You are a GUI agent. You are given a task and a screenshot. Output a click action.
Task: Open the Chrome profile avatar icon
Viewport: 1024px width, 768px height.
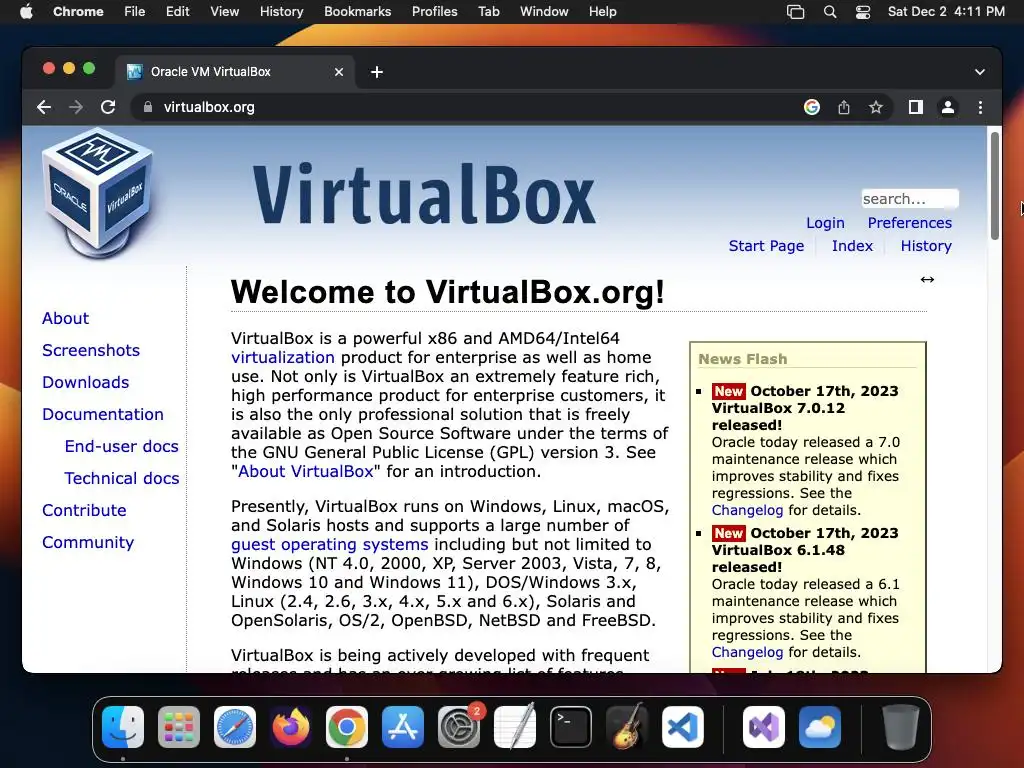948,107
